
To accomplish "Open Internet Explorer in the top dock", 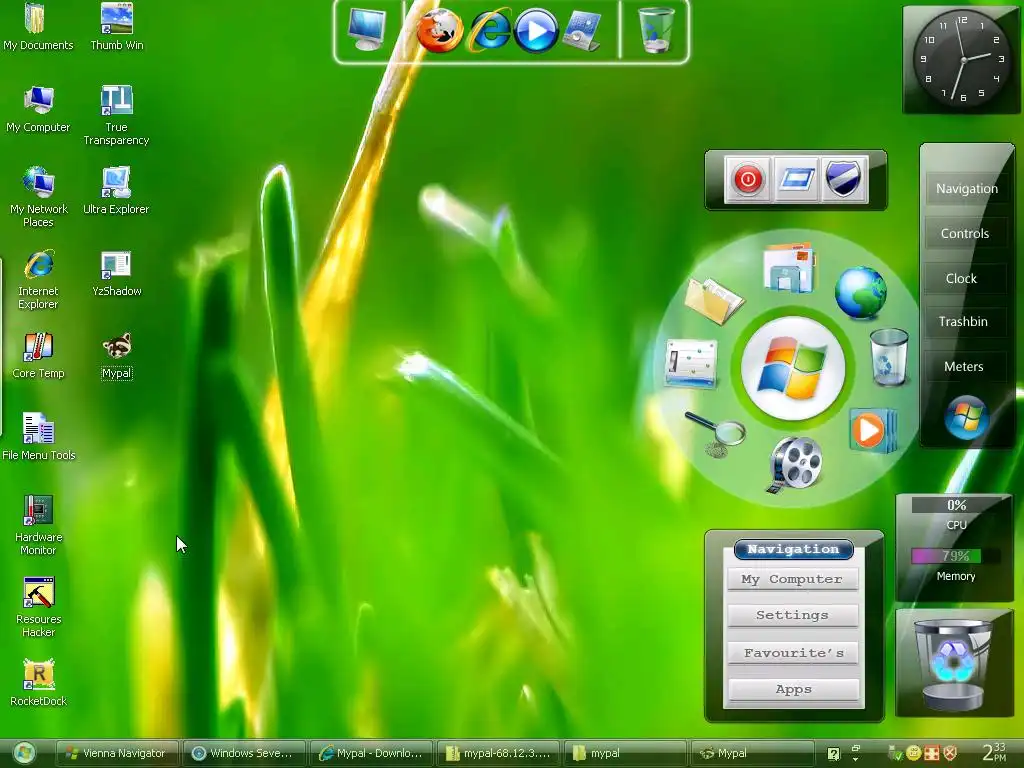I will pos(490,30).
